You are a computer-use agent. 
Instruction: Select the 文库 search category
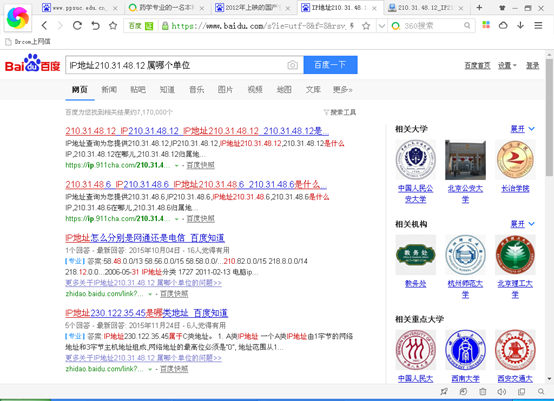coord(313,90)
